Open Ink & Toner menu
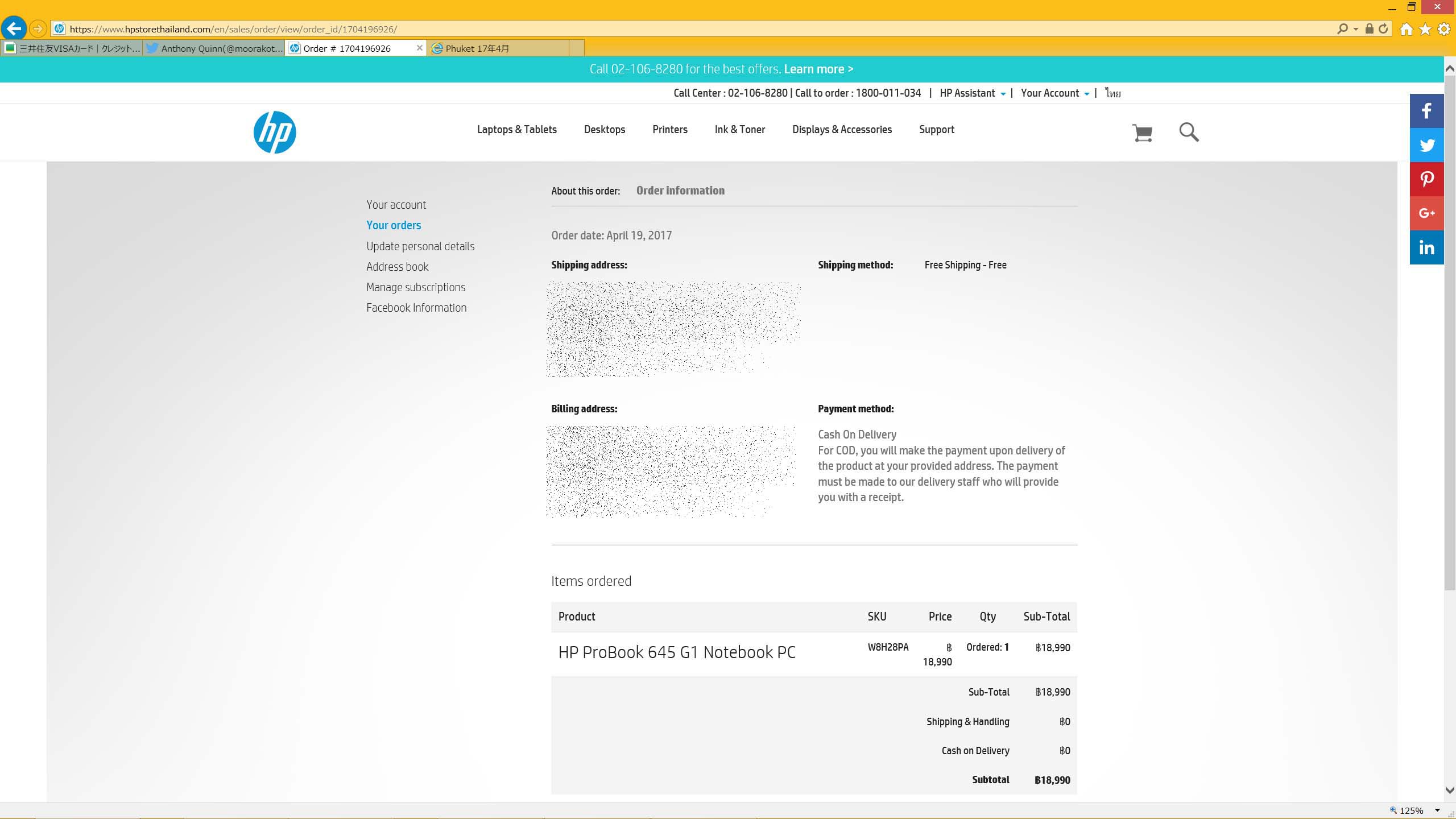The image size is (1456, 819). (x=739, y=130)
